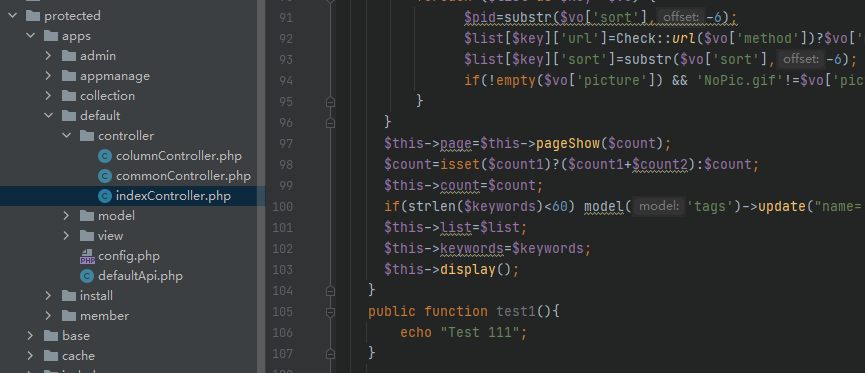Image resolution: width=865 pixels, height=373 pixels.
Task: Toggle the fold marker on line 95
Action: click(330, 102)
